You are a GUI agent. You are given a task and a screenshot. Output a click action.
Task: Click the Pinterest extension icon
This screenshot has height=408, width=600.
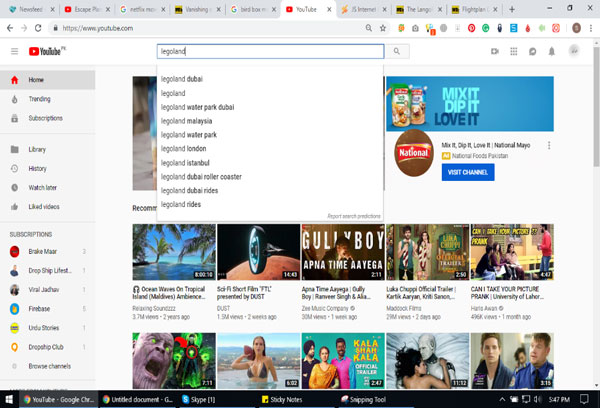pos(471,28)
